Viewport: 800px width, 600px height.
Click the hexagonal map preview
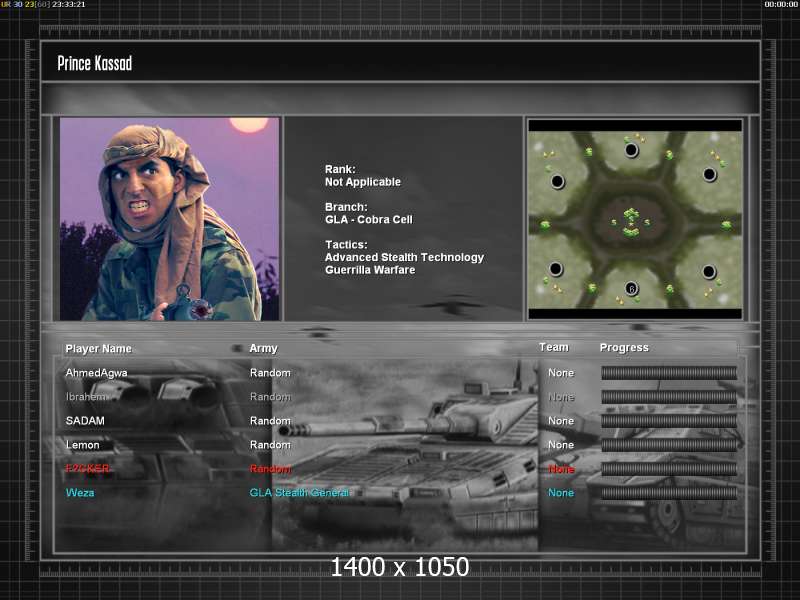(635, 219)
